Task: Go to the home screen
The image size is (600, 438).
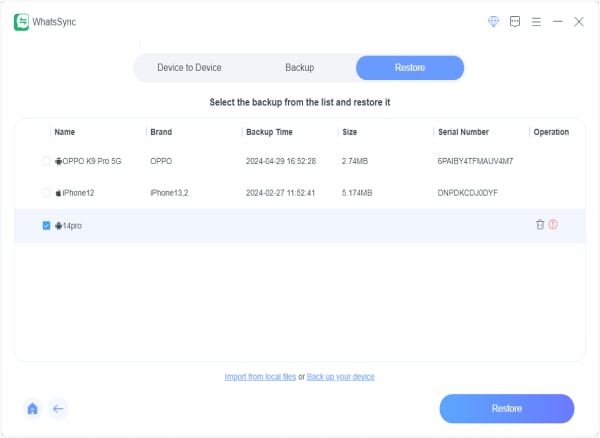Action: click(x=33, y=409)
